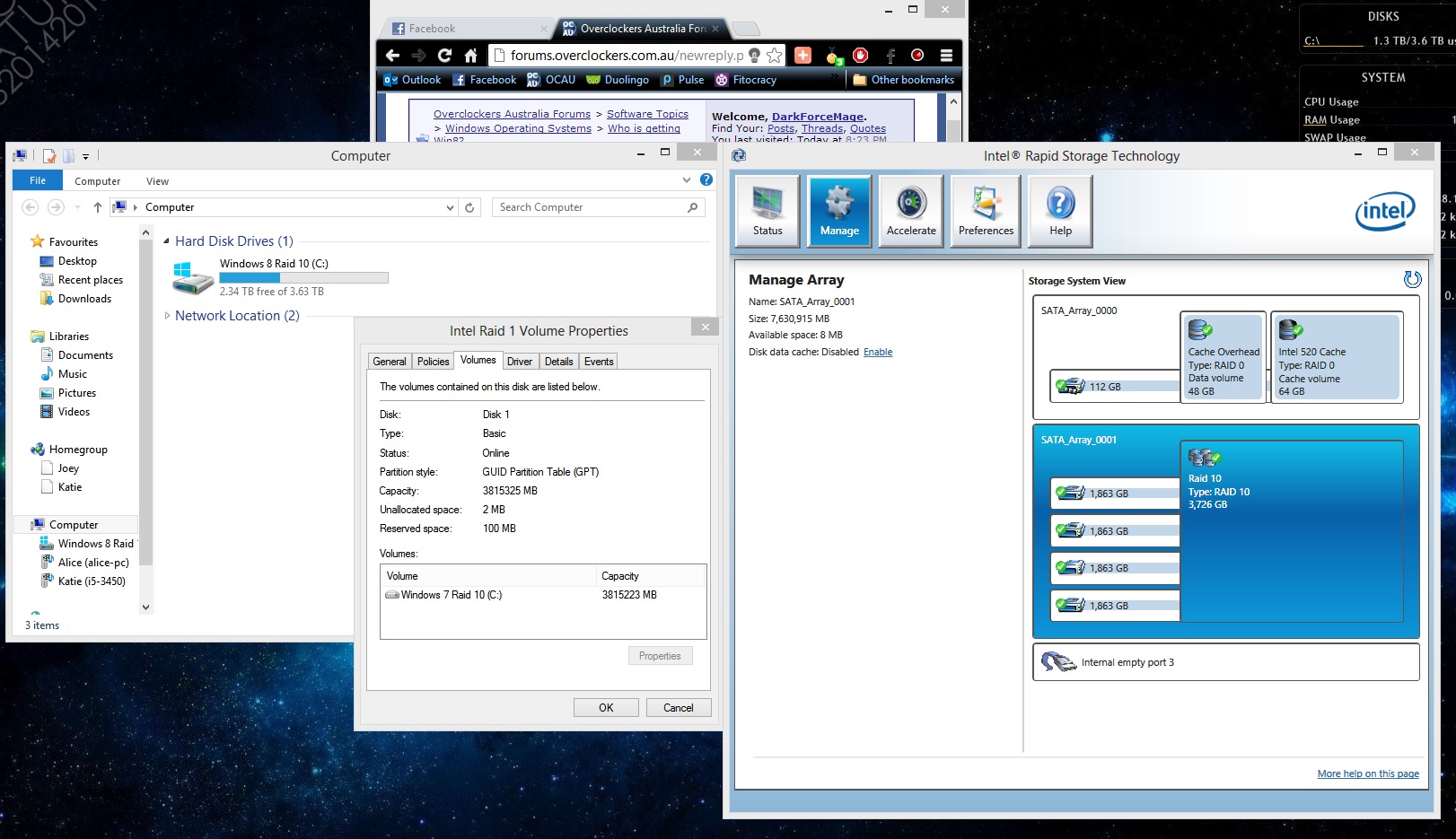Open Explorer help question mark icon
This screenshot has width=1456, height=839.
pyautogui.click(x=706, y=179)
